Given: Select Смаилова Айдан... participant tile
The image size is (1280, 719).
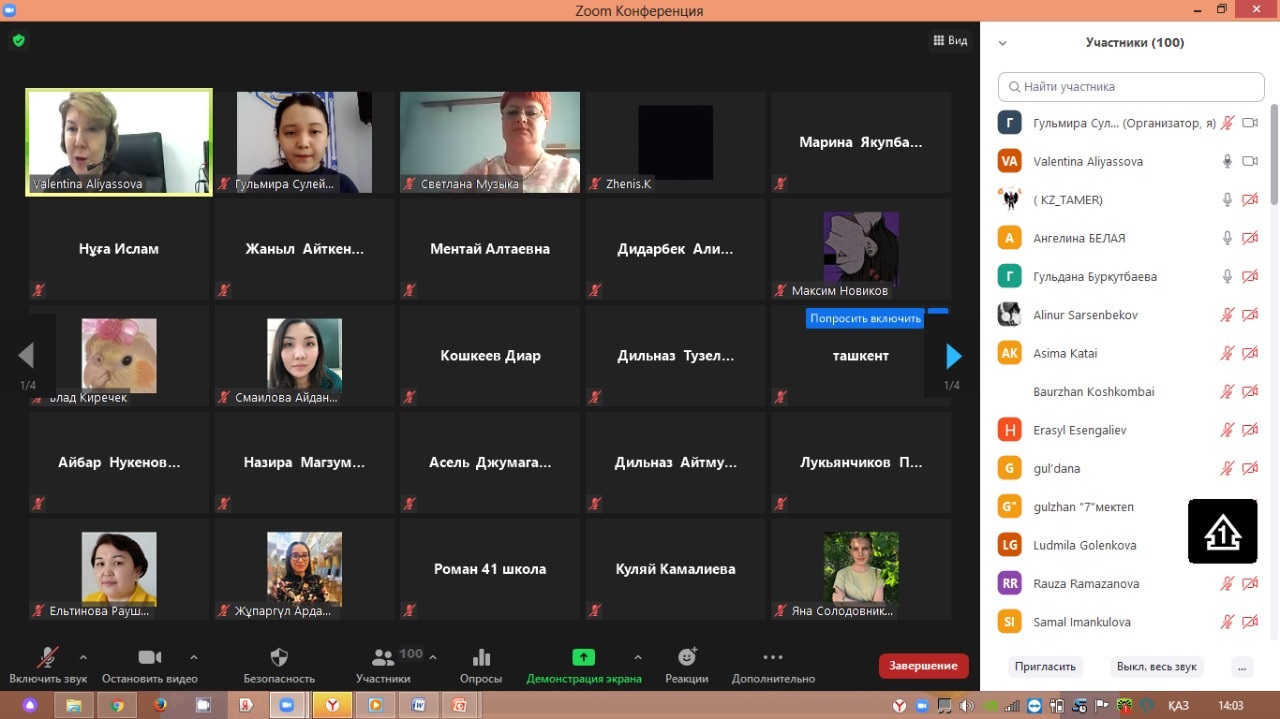Looking at the screenshot, I should (x=305, y=355).
